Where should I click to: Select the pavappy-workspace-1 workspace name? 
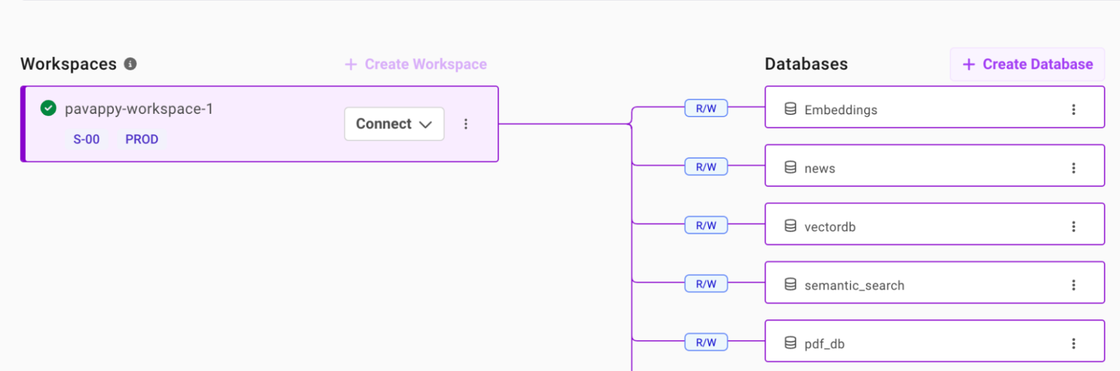(x=139, y=109)
